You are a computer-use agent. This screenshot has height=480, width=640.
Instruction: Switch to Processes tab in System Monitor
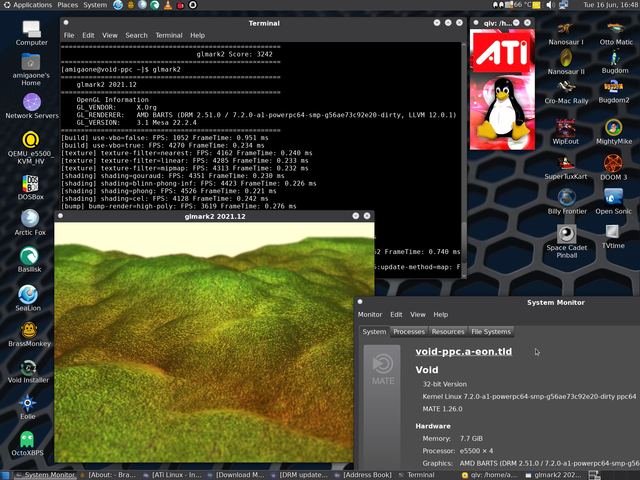pos(409,332)
